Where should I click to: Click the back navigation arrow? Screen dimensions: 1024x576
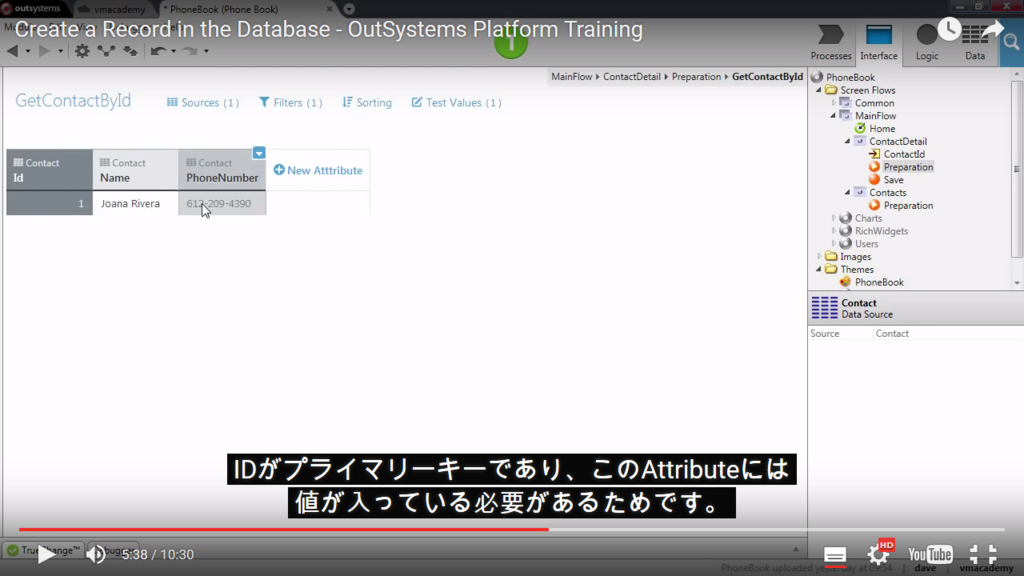tap(12, 51)
